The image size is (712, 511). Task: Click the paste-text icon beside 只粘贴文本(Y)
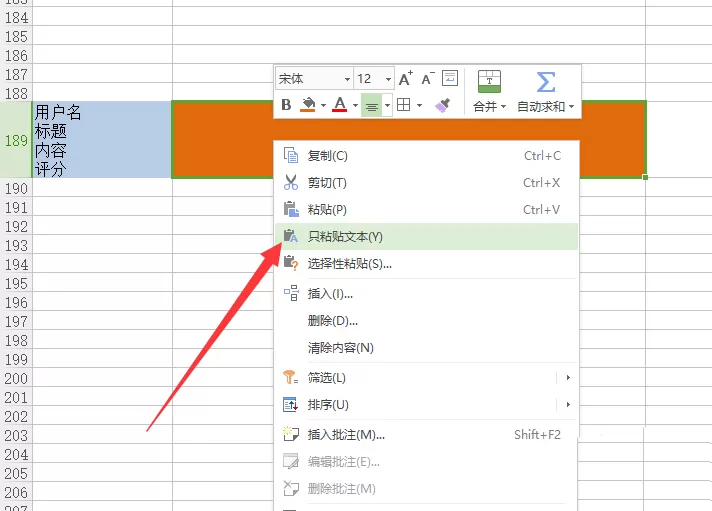(291, 236)
